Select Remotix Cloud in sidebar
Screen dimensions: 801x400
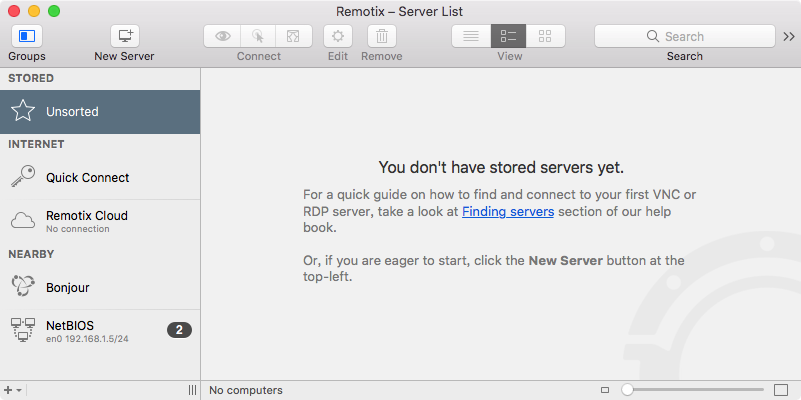[100, 221]
